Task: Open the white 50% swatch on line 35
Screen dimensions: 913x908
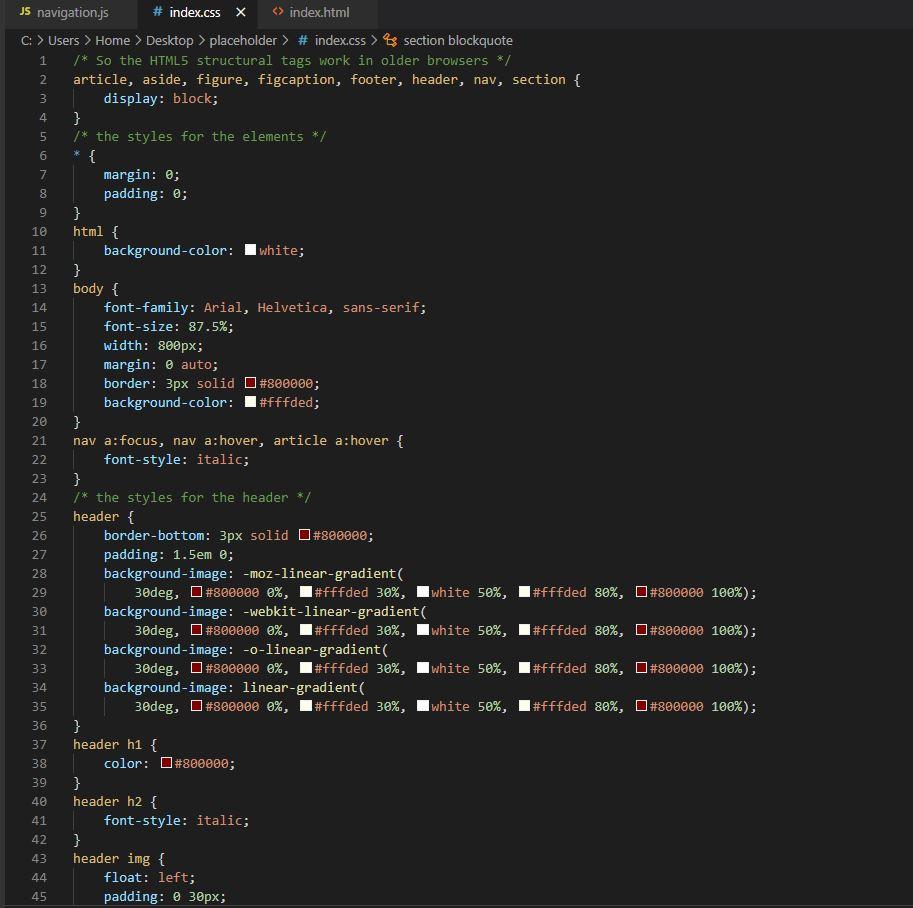Action: point(423,706)
